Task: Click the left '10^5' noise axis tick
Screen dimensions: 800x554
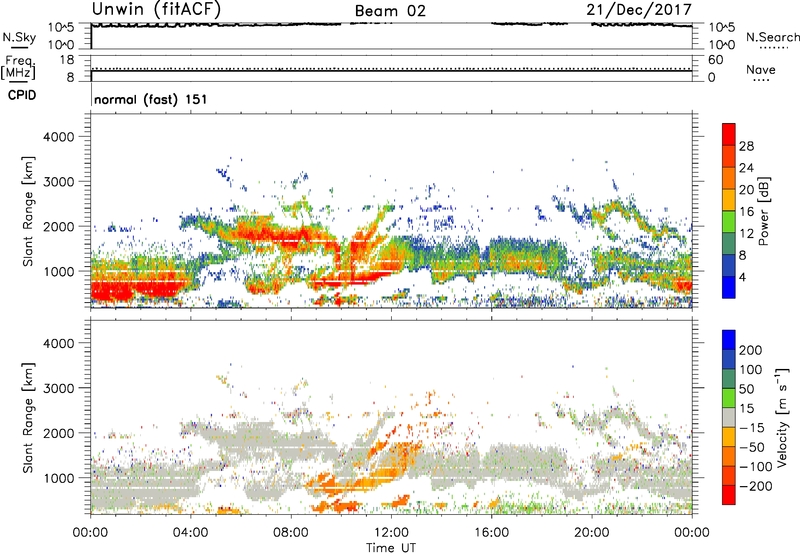Action: [61, 28]
